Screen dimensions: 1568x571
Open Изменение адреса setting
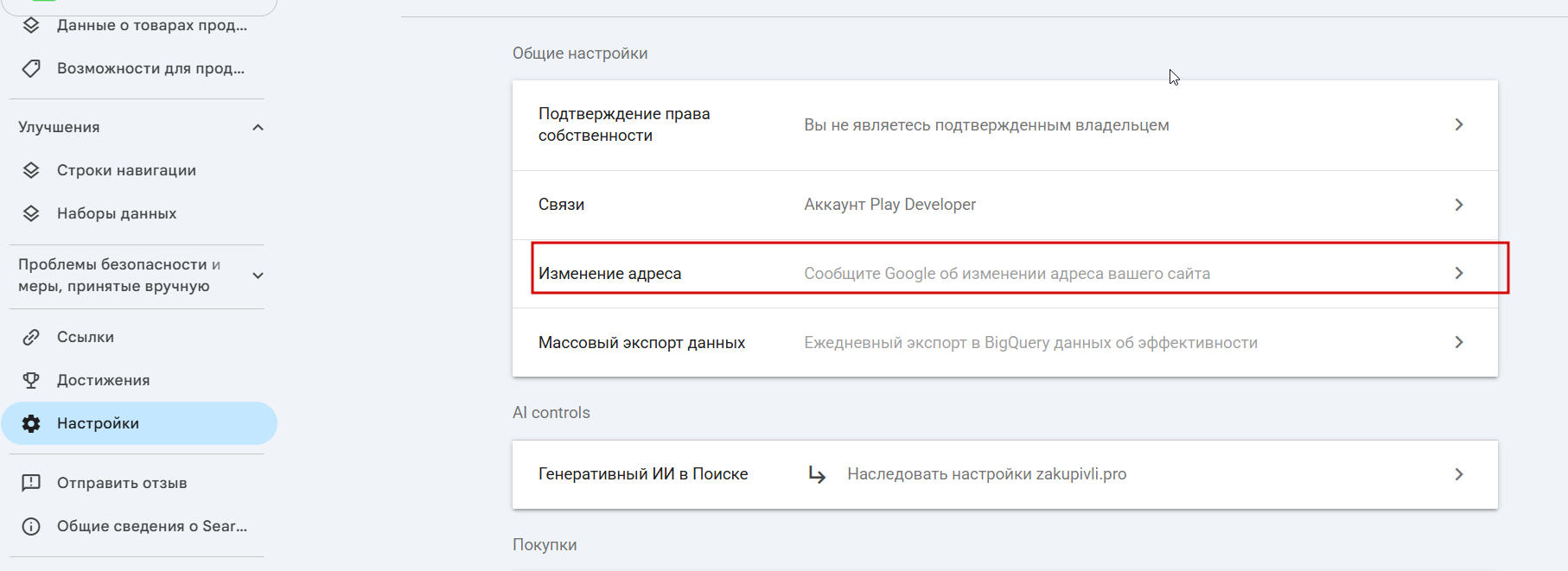(1005, 274)
